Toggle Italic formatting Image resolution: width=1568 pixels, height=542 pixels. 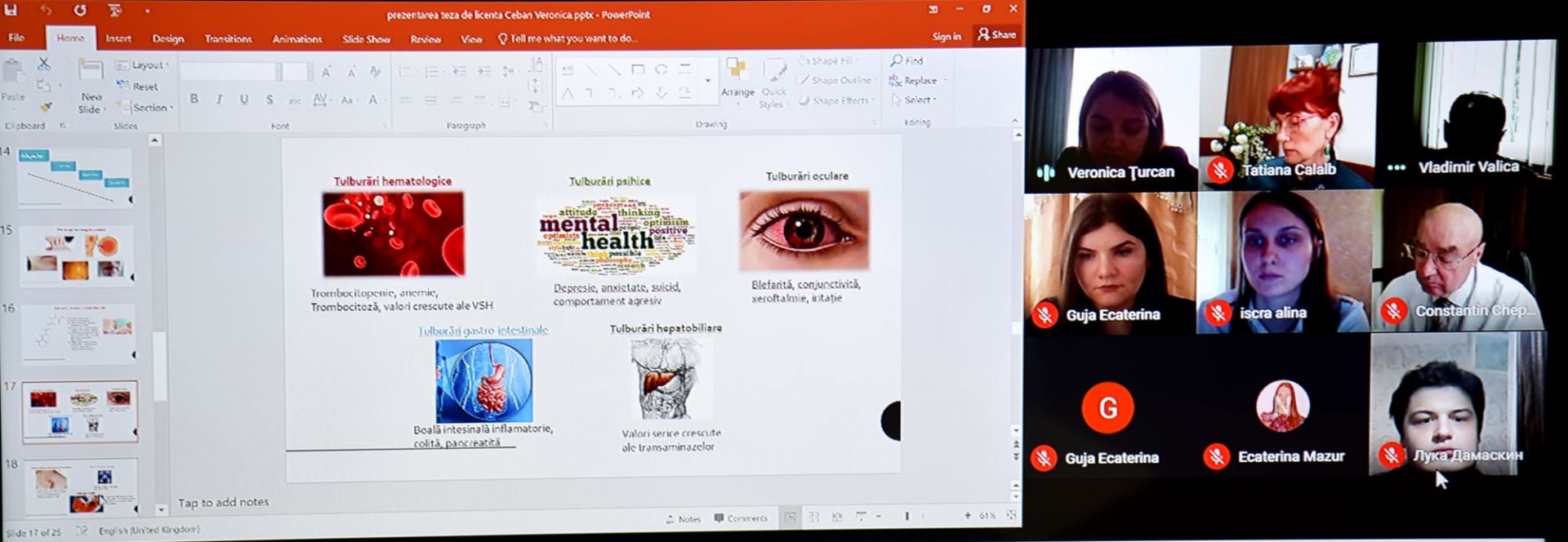click(x=219, y=99)
